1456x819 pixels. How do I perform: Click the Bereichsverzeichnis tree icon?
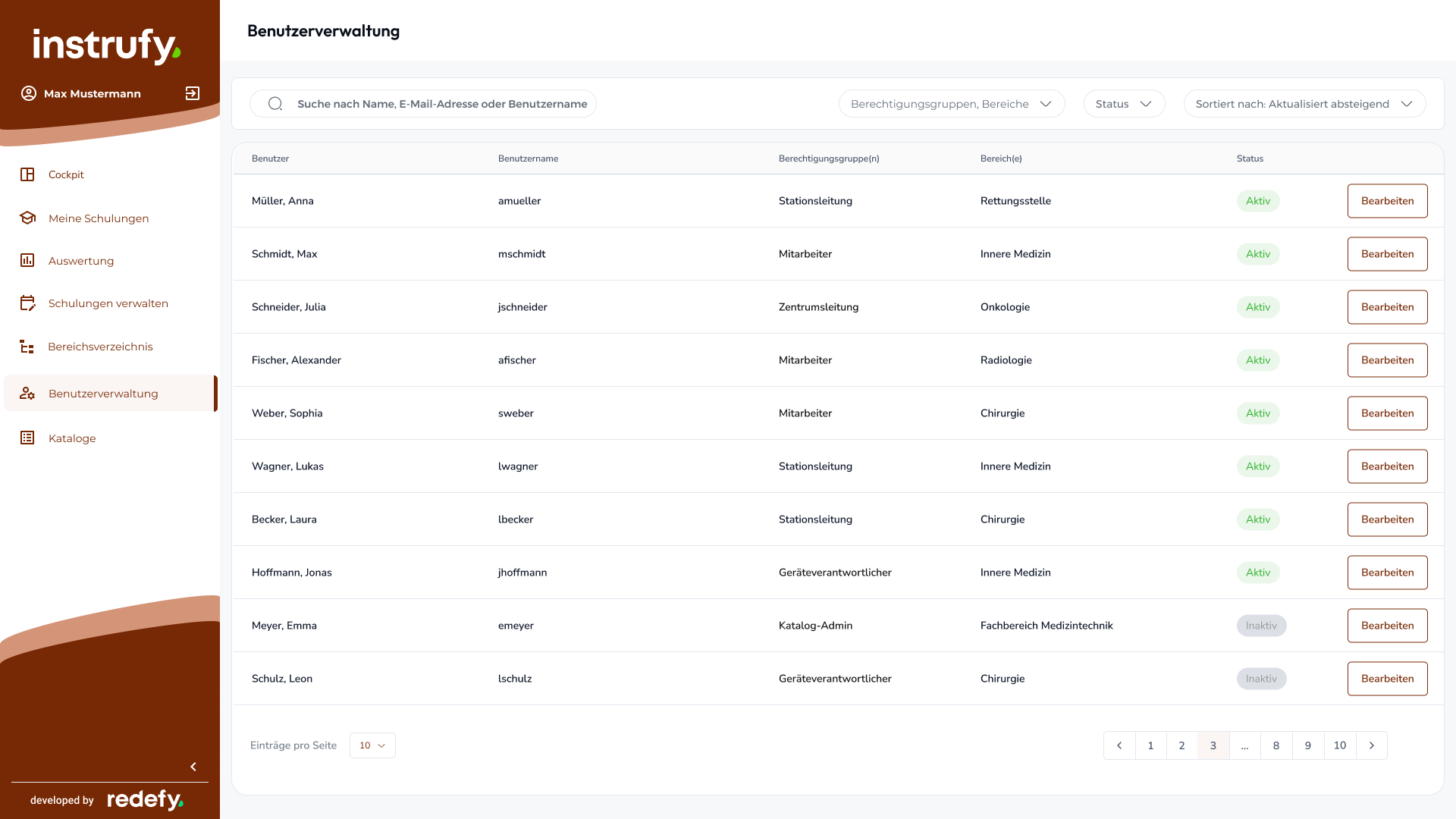(x=27, y=347)
